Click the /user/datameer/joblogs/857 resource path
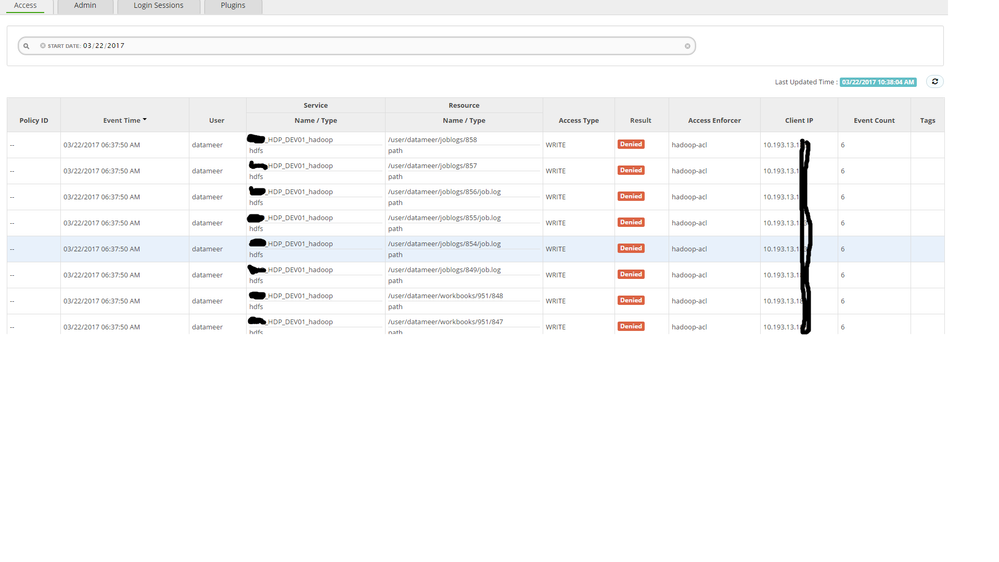Viewport: 999px width, 562px height. (x=432, y=165)
